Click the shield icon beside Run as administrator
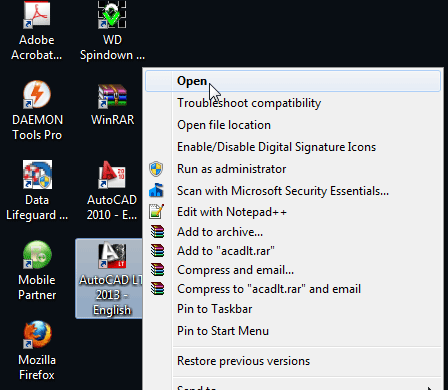 click(156, 169)
